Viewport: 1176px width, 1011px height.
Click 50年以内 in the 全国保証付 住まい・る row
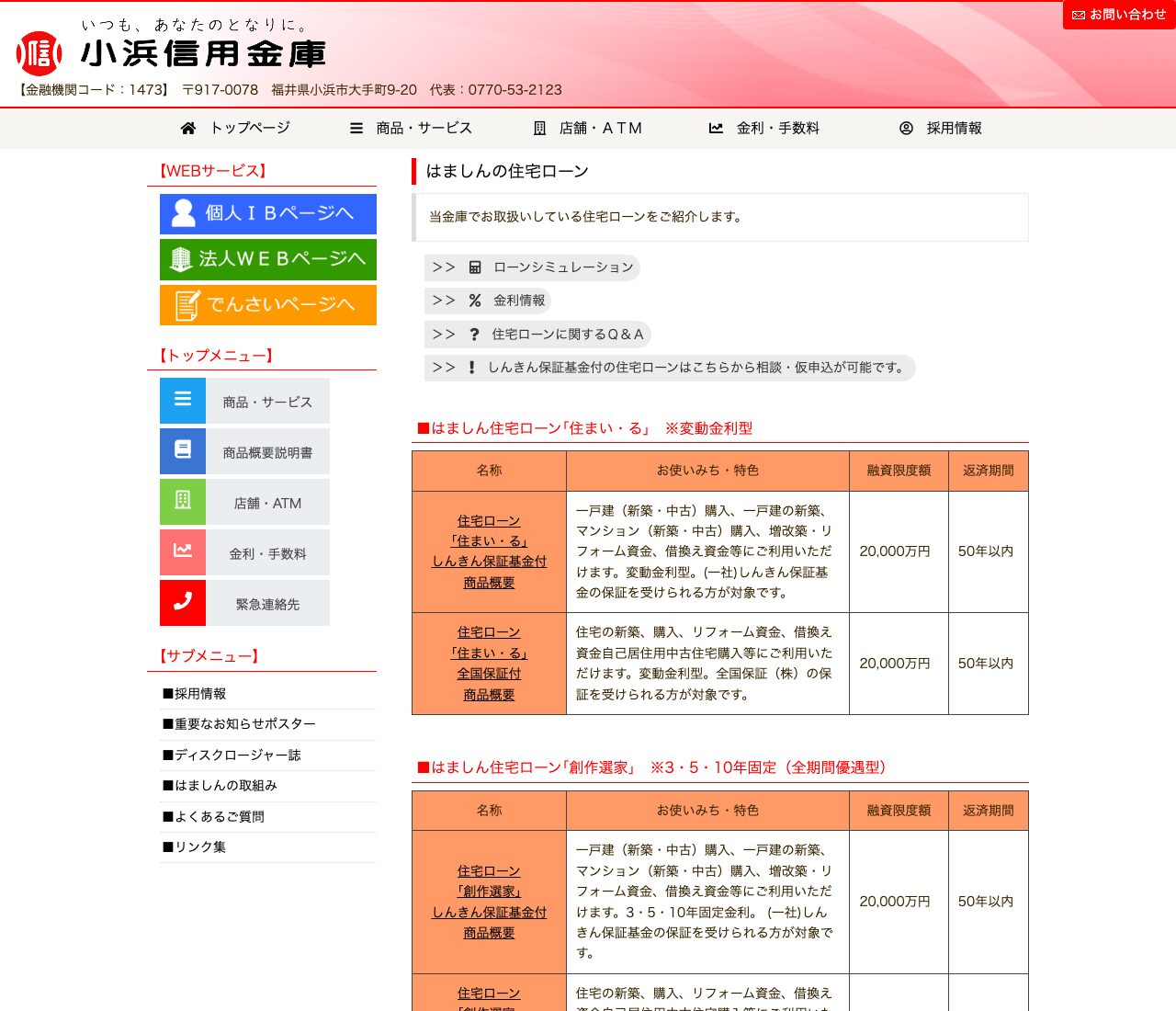pos(986,664)
